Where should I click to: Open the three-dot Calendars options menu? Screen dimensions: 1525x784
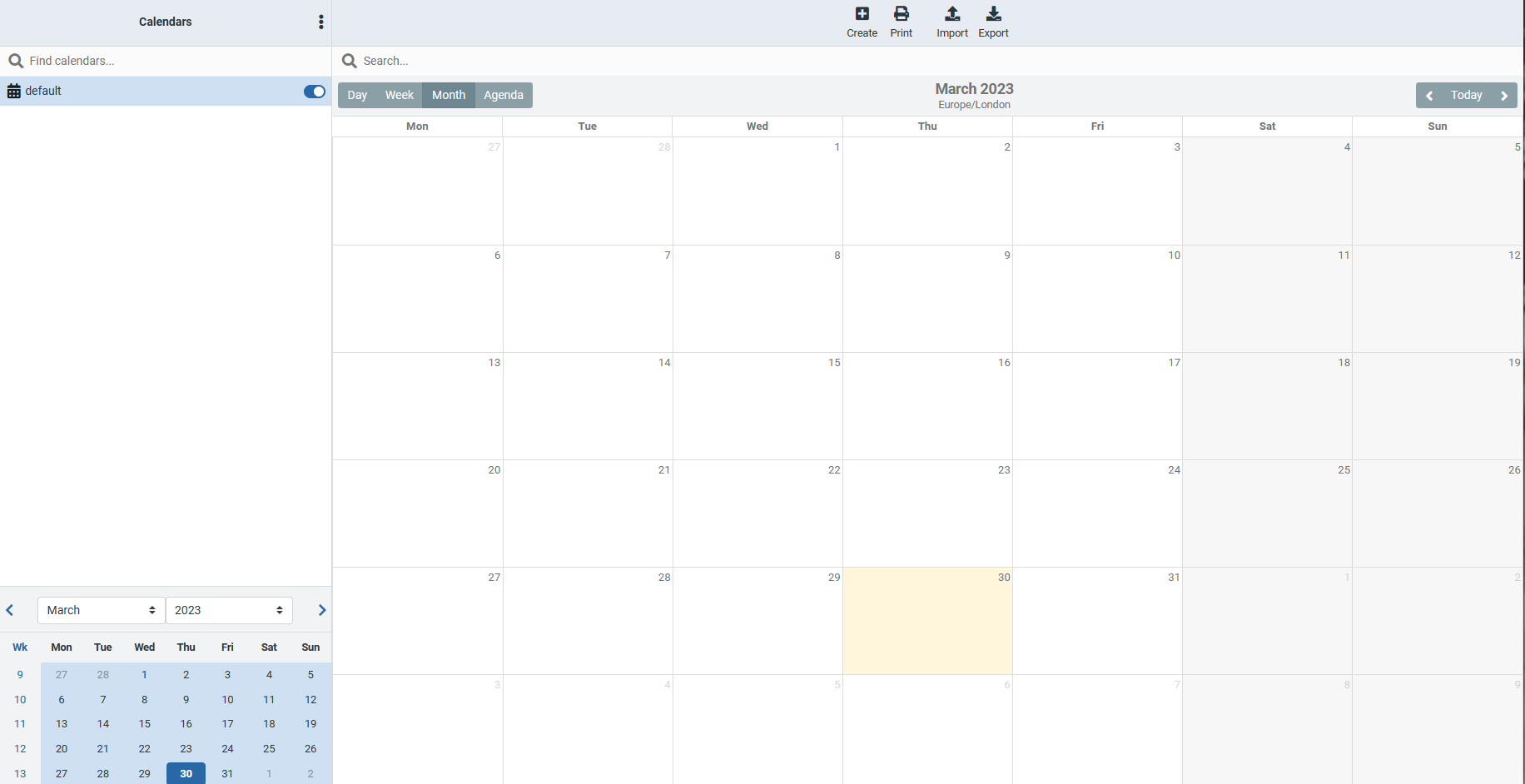[x=321, y=22]
